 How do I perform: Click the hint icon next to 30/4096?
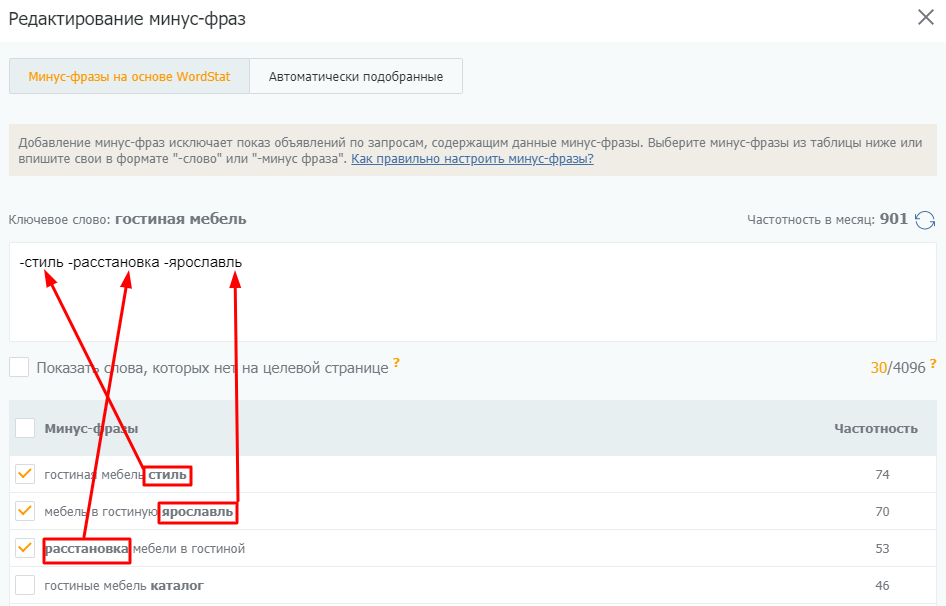coord(933,363)
